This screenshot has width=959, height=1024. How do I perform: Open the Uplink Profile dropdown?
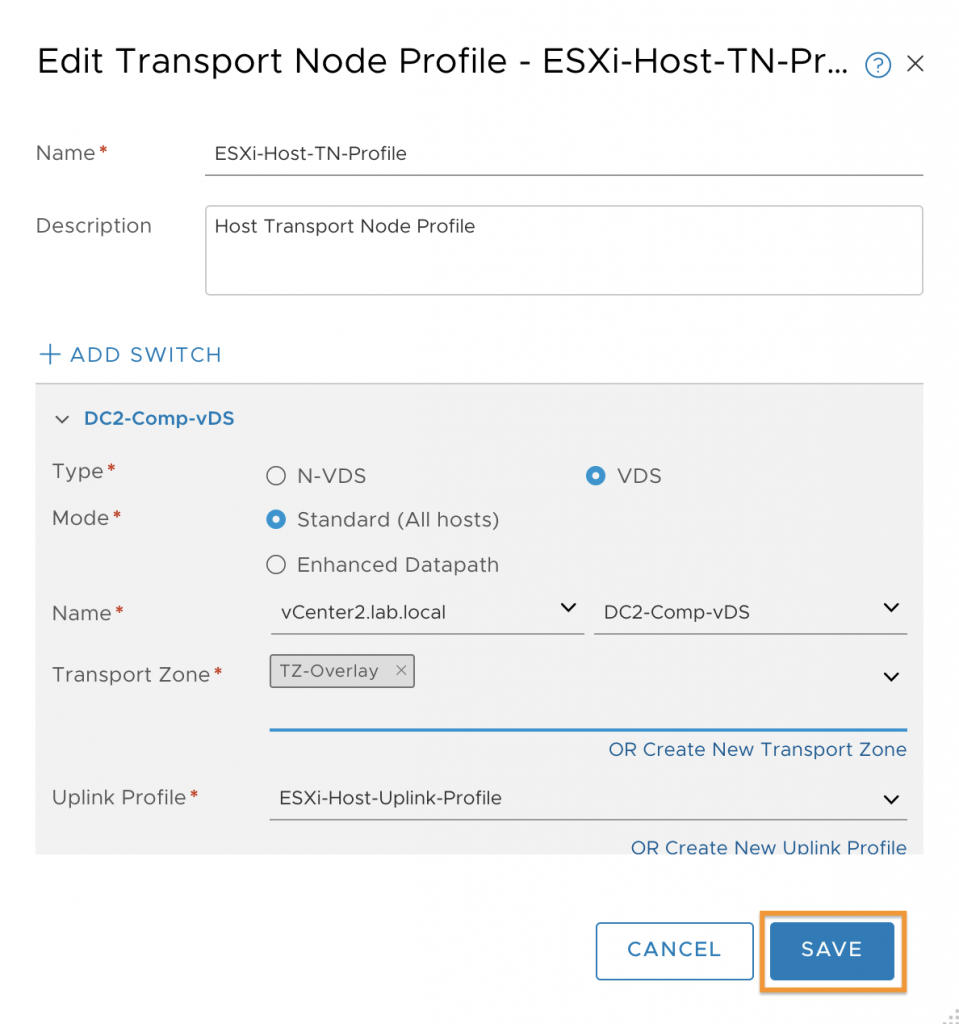click(x=588, y=798)
